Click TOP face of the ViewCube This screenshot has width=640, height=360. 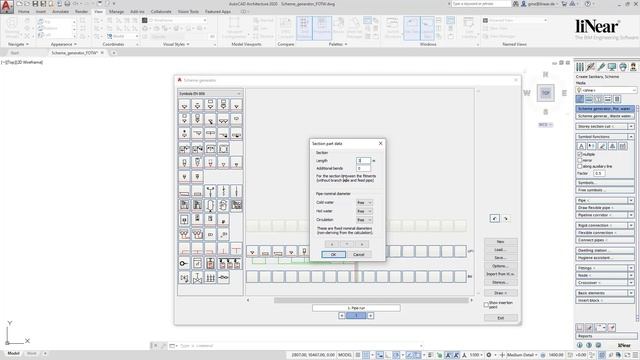point(546,93)
